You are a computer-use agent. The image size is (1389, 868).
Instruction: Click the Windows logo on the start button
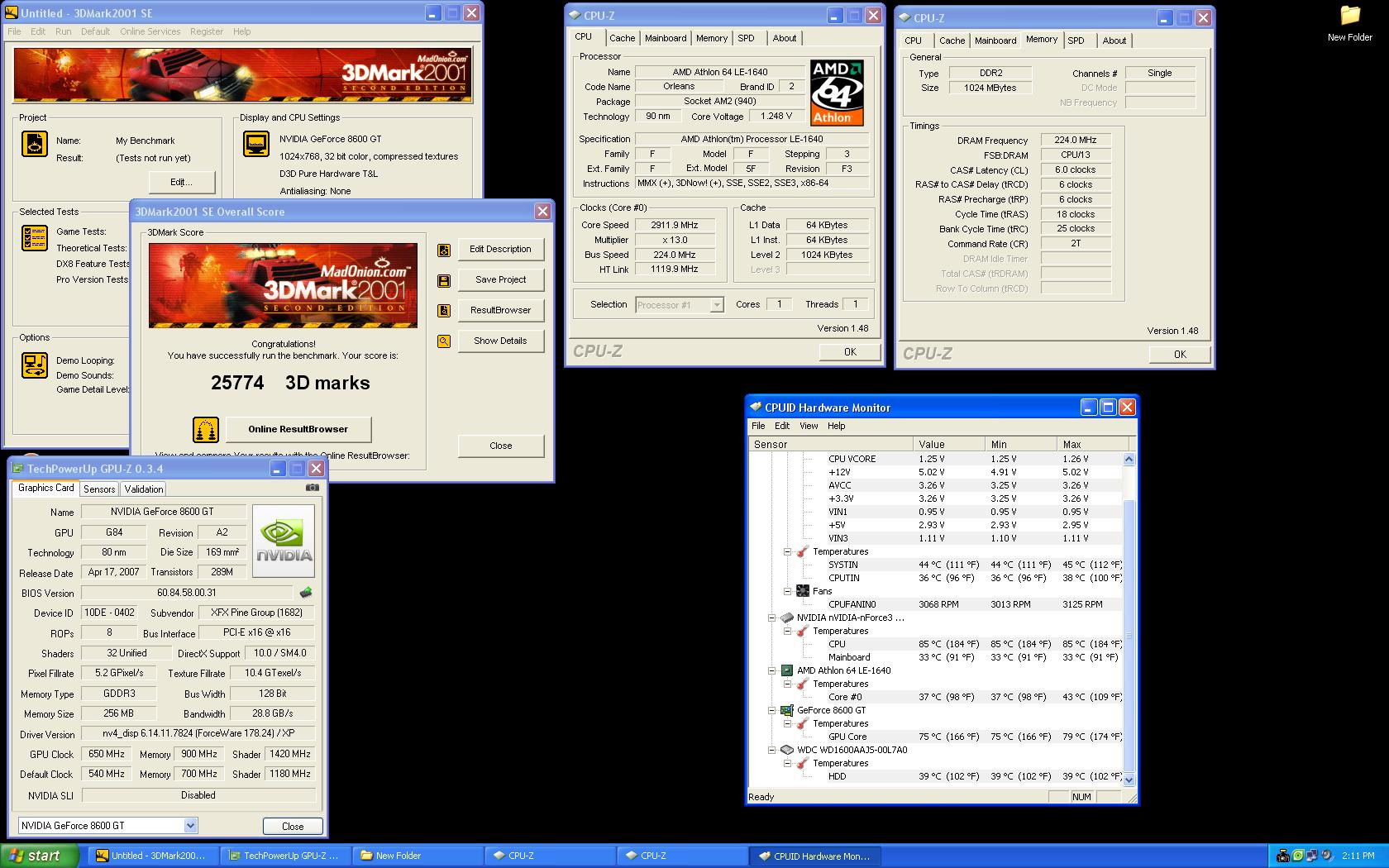coord(17,856)
